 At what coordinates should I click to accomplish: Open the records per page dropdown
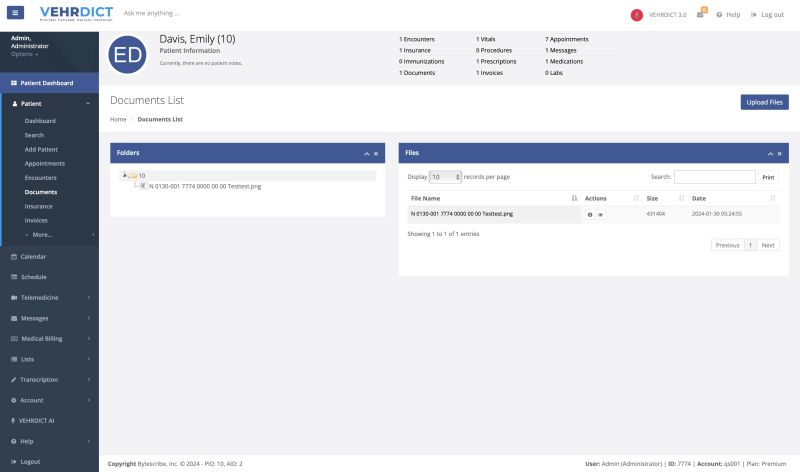pos(445,177)
